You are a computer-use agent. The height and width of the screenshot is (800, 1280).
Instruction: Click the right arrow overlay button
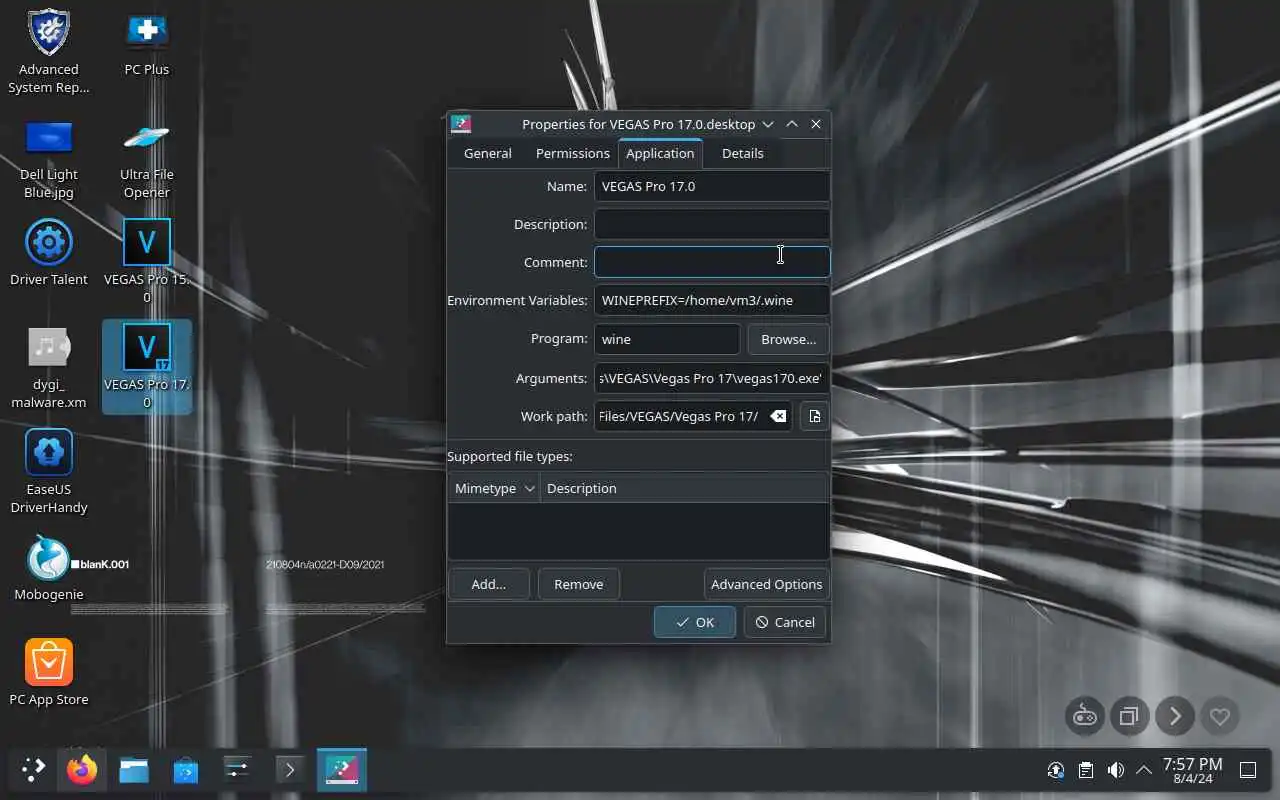pyautogui.click(x=1175, y=716)
